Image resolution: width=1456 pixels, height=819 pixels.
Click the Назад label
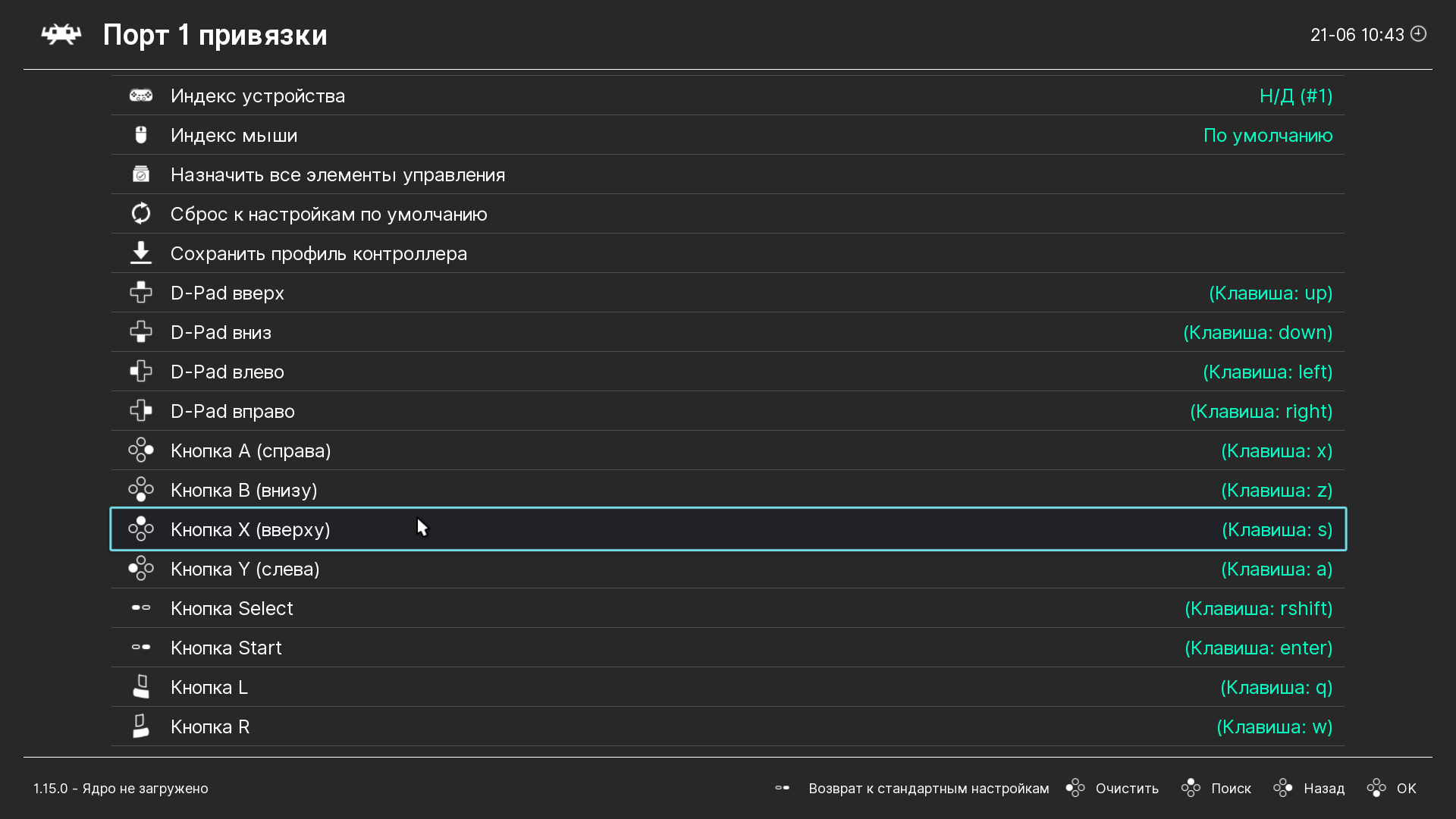click(x=1324, y=788)
